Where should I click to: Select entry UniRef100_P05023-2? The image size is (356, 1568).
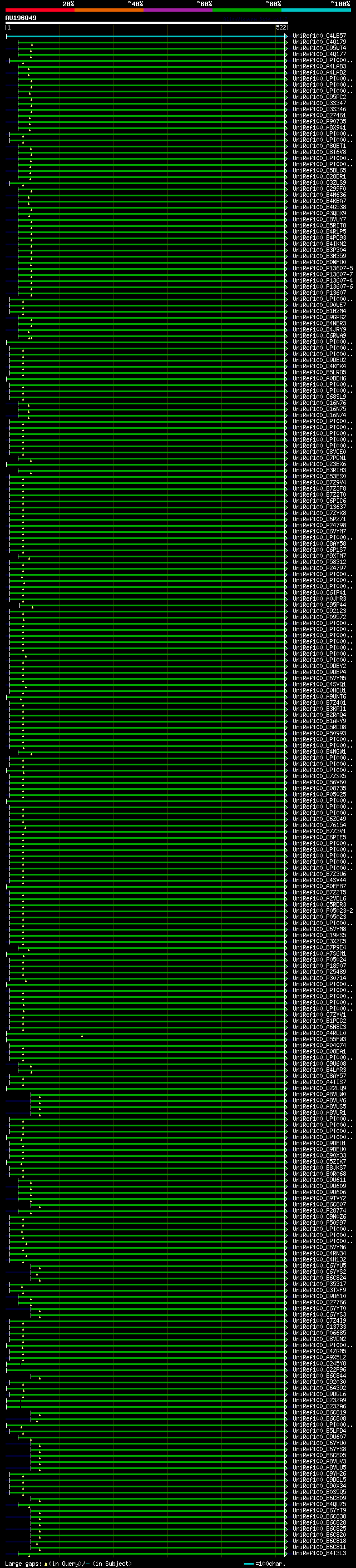(323, 911)
